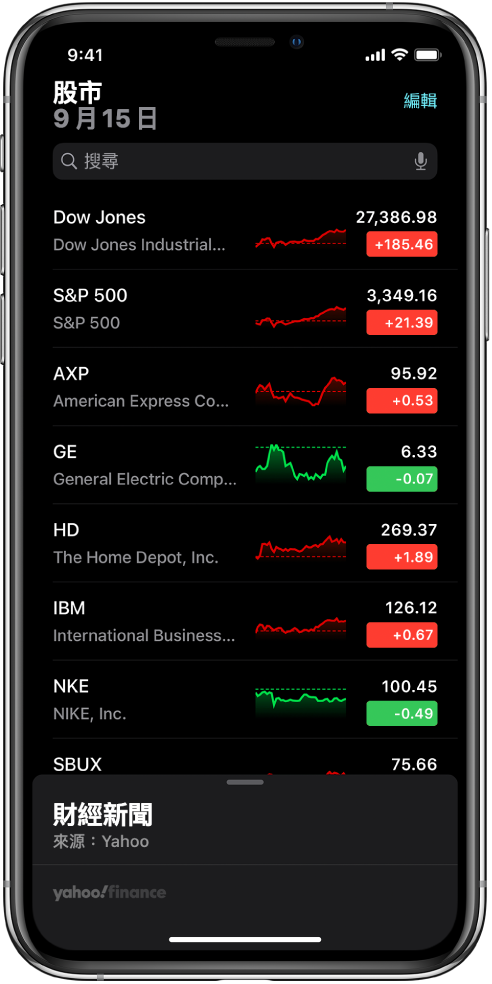Toggle the NKE -0.49 change badge
Image resolution: width=492 pixels, height=984 pixels.
[x=402, y=714]
